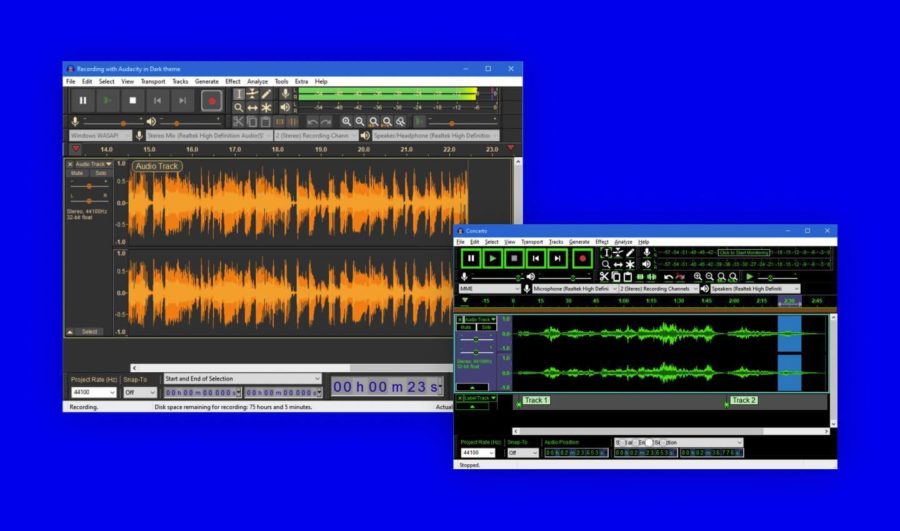Select the Multi-tool asterisk in dark theme window

click(266, 107)
